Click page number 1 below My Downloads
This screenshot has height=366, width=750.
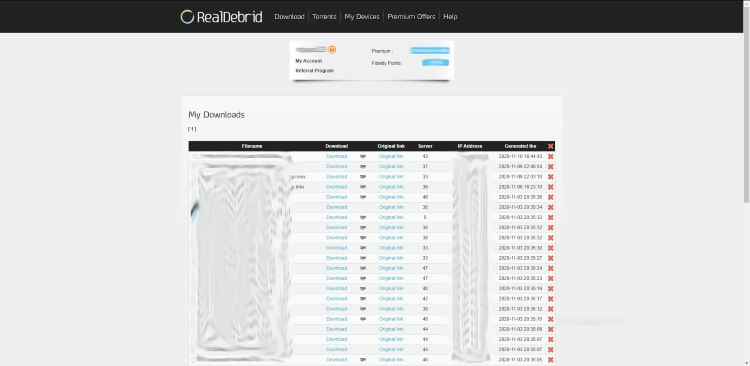(x=192, y=129)
